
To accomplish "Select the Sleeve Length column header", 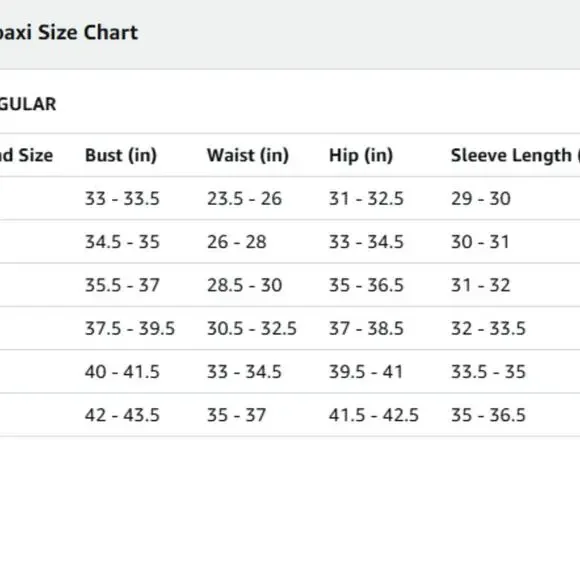I will click(x=515, y=155).
